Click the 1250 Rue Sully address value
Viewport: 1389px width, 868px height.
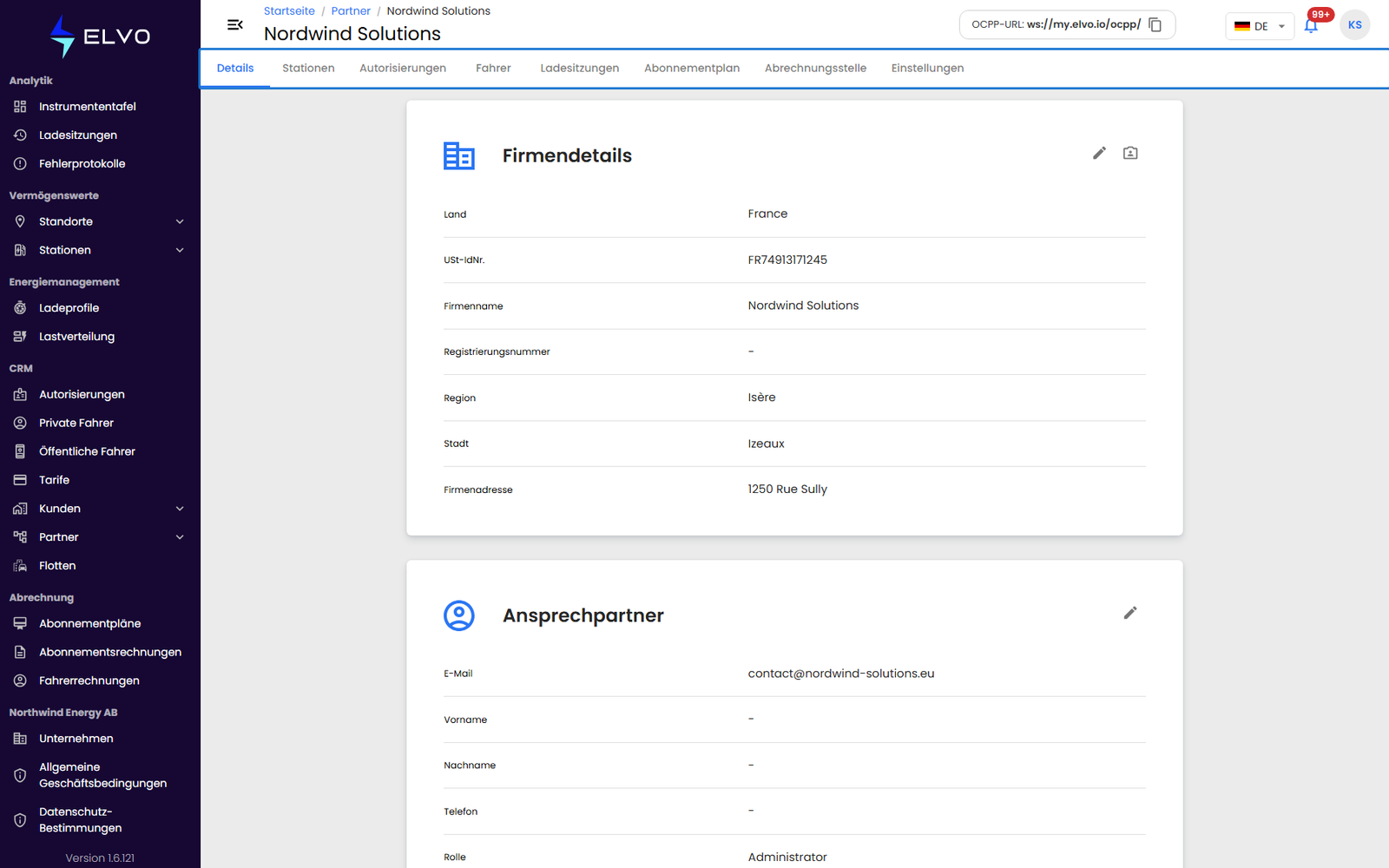point(787,490)
